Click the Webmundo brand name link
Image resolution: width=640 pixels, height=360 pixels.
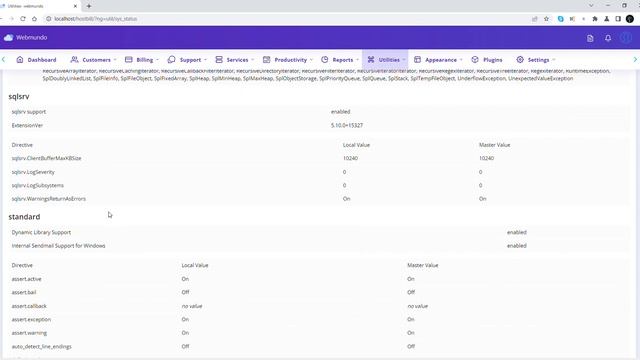pyautogui.click(x=31, y=38)
